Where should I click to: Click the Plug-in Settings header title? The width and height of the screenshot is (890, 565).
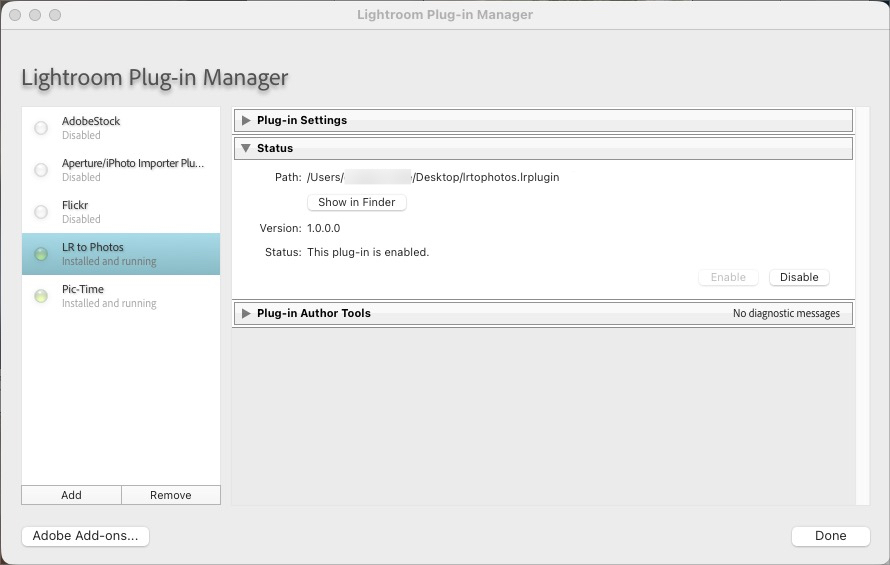click(302, 120)
